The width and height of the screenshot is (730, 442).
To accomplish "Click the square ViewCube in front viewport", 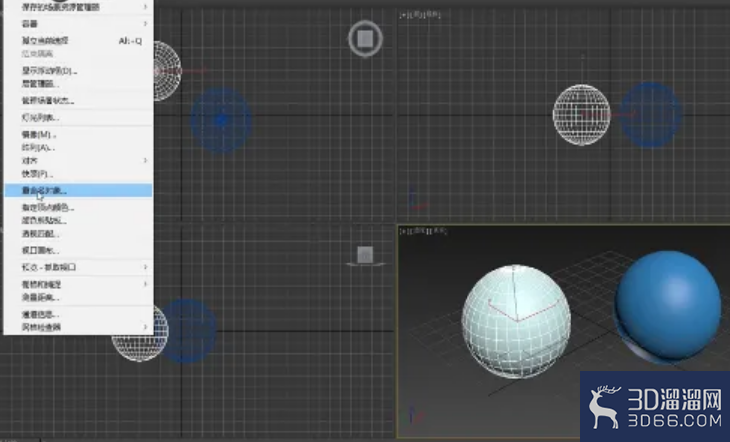I will (x=365, y=255).
